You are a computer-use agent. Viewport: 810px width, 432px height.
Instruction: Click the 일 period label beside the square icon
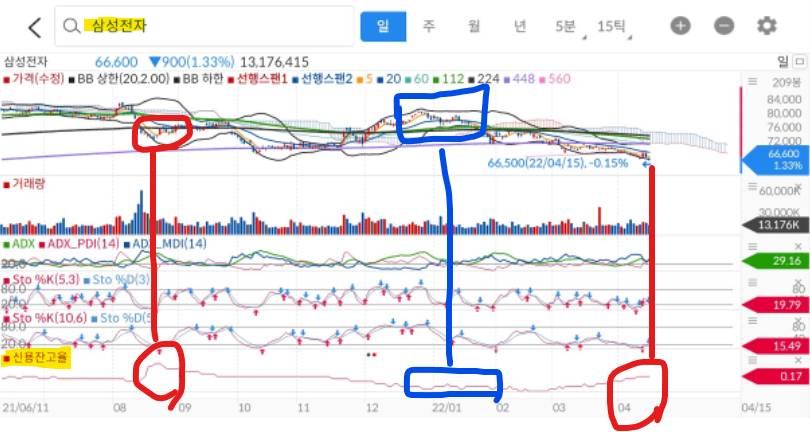pyautogui.click(x=783, y=62)
